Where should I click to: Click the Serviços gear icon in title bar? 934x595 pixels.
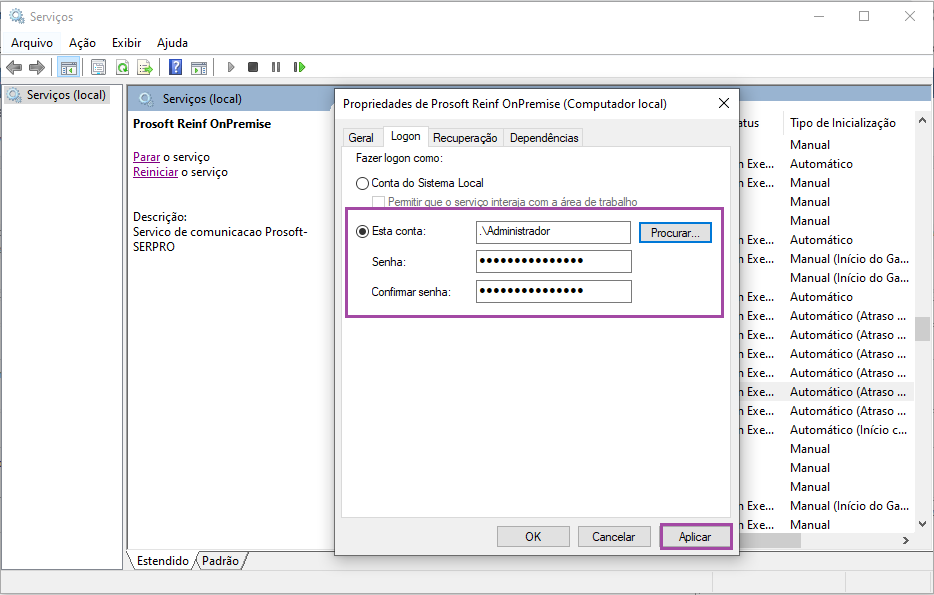pyautogui.click(x=17, y=16)
